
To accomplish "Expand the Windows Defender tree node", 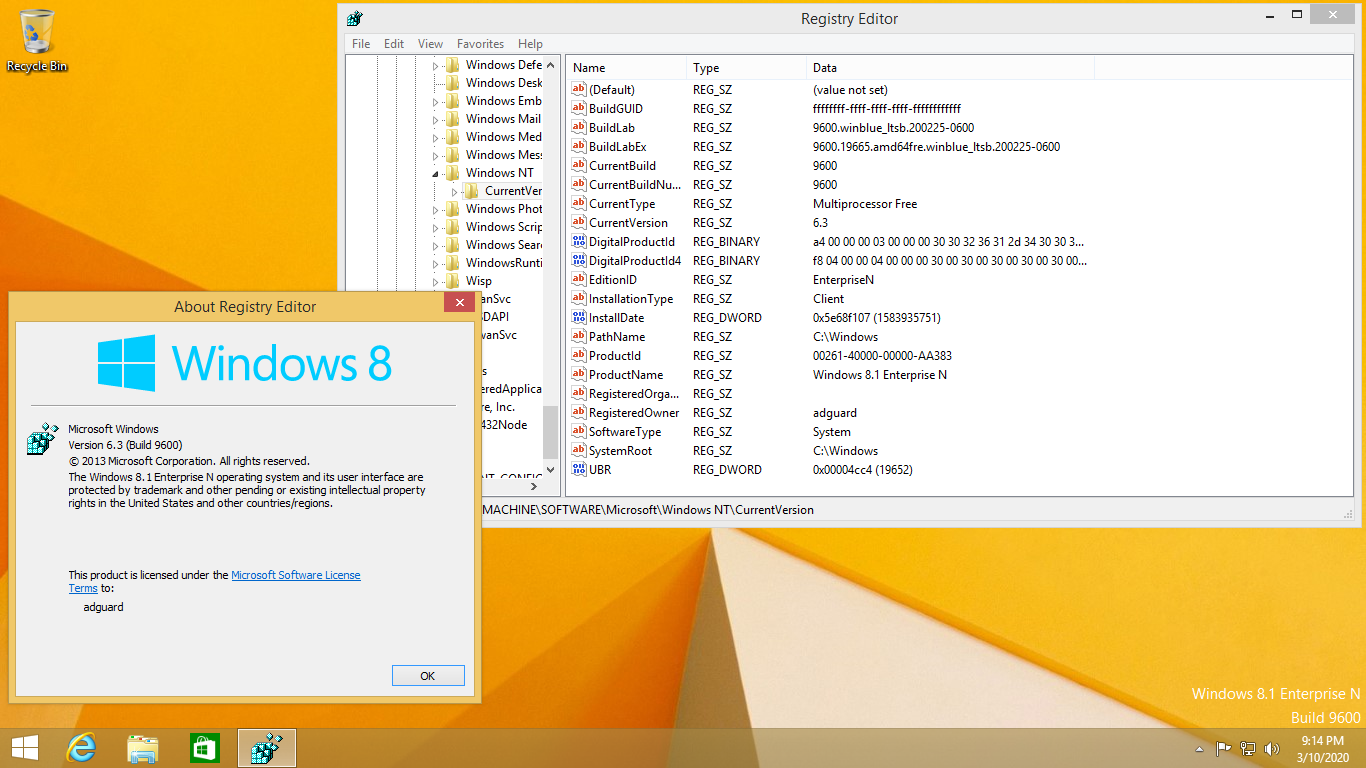I will [435, 65].
